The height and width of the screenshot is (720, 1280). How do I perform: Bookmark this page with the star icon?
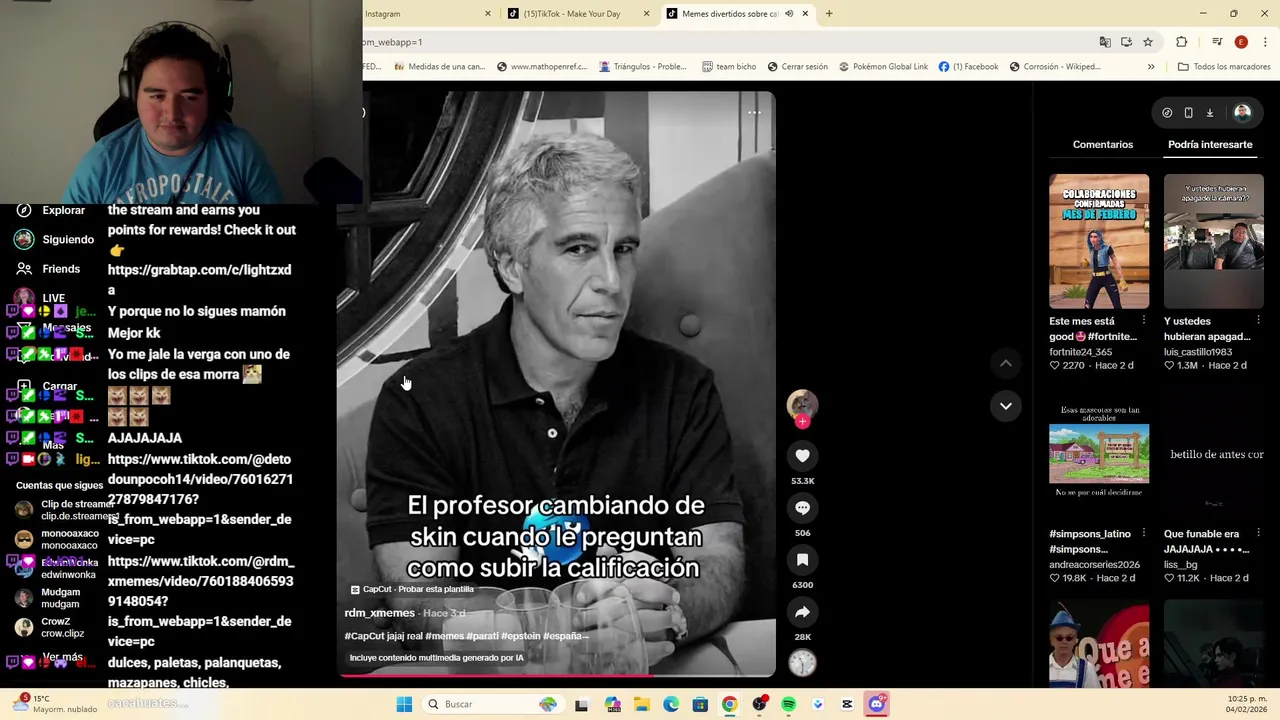(x=1148, y=42)
